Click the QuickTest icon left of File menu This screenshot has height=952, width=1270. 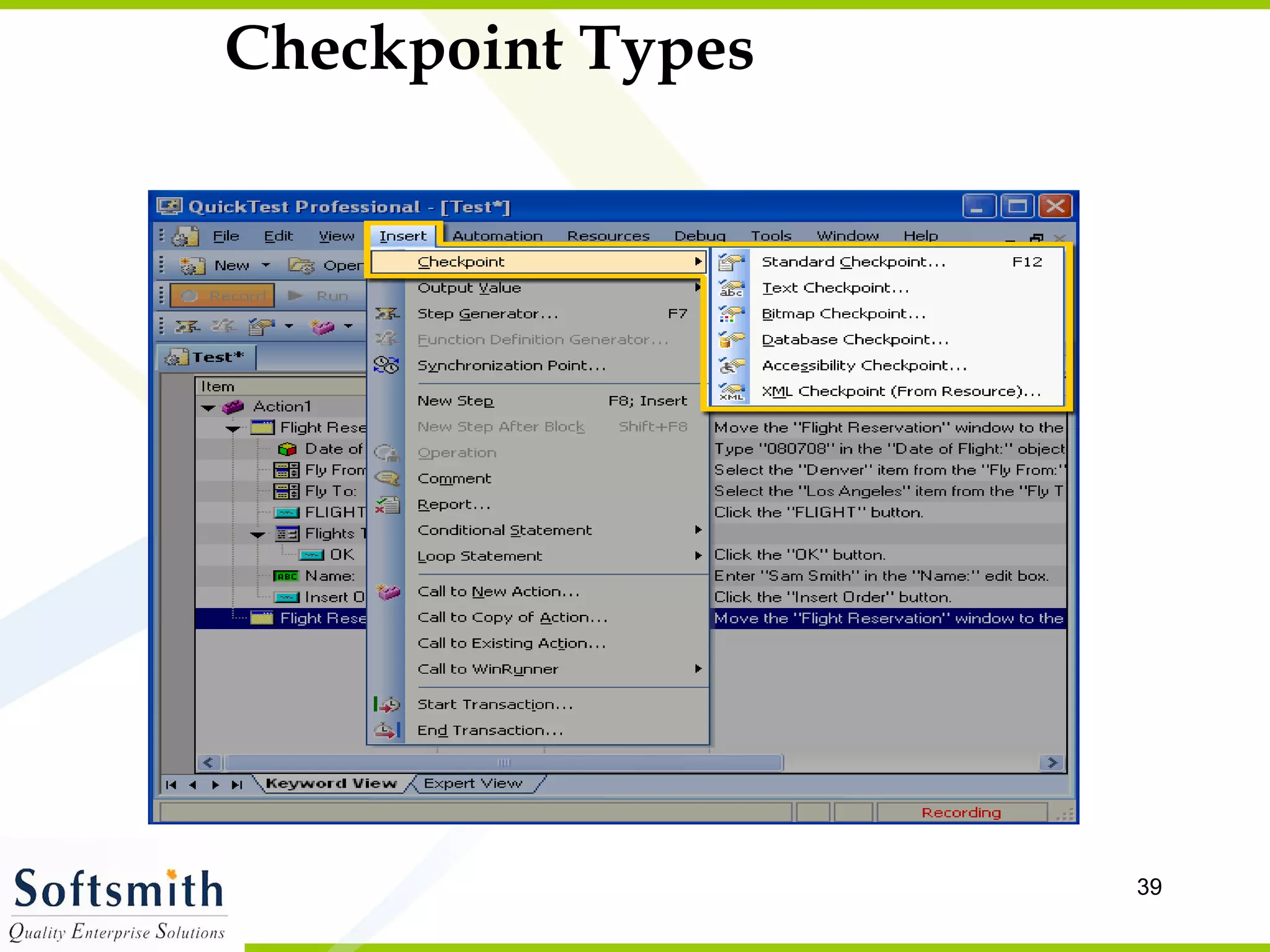tap(185, 236)
